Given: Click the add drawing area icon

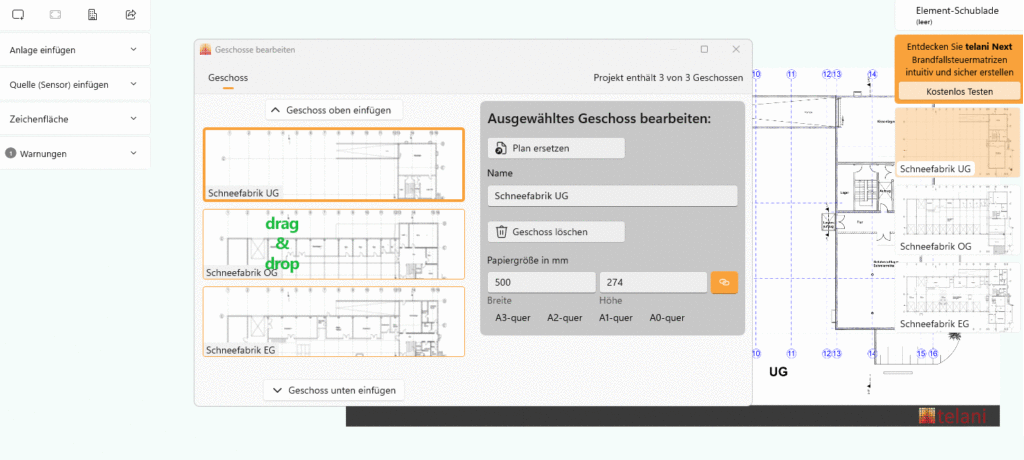Looking at the screenshot, I should (x=18, y=15).
